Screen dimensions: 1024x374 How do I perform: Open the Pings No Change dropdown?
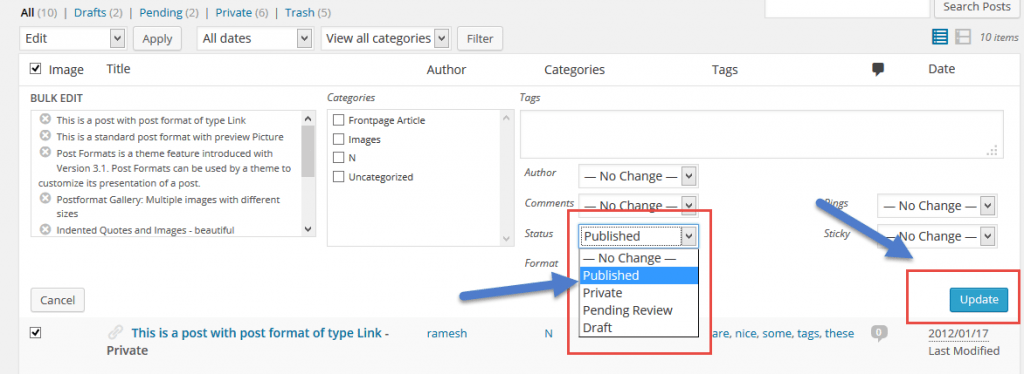[937, 205]
